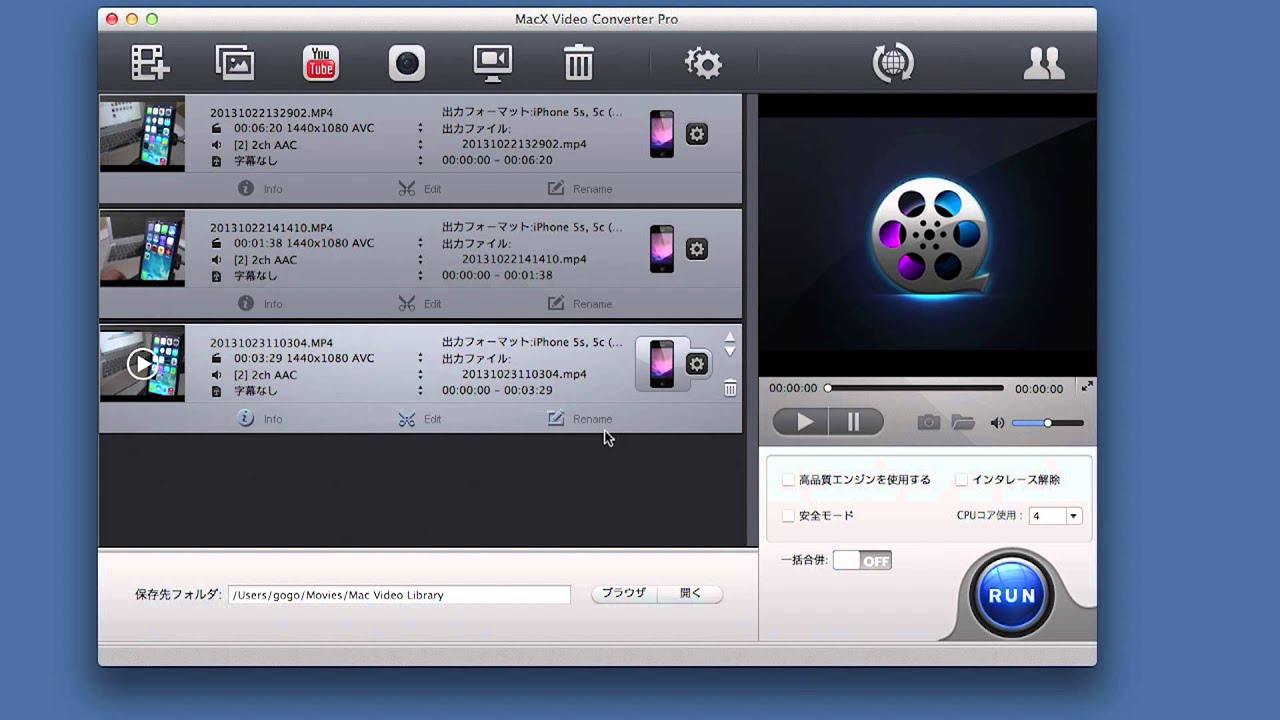
Task: Click output file name 20131022132902.mp4
Action: pos(524,145)
